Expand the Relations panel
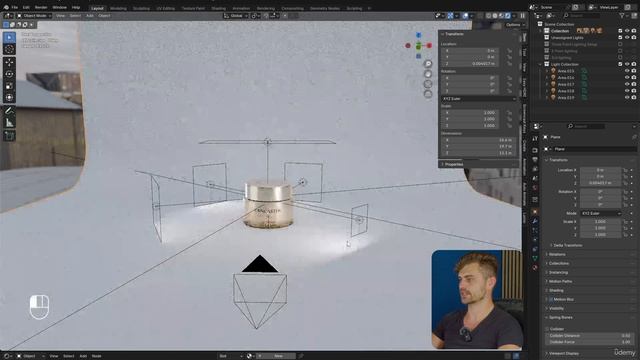This screenshot has width=640, height=360. (x=557, y=254)
